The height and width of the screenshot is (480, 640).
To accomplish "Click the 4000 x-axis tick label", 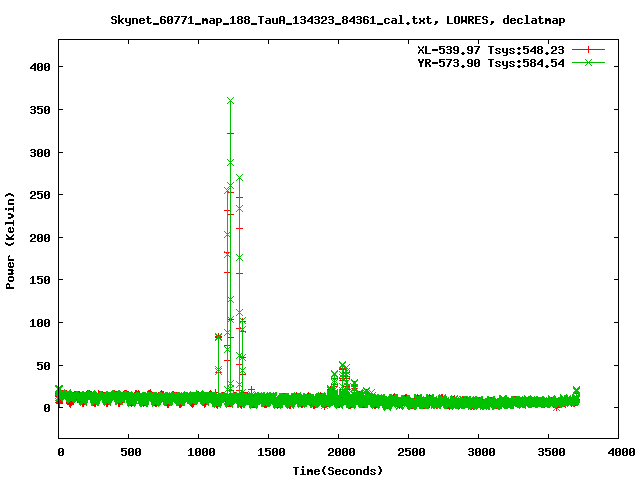I will [x=621, y=452].
